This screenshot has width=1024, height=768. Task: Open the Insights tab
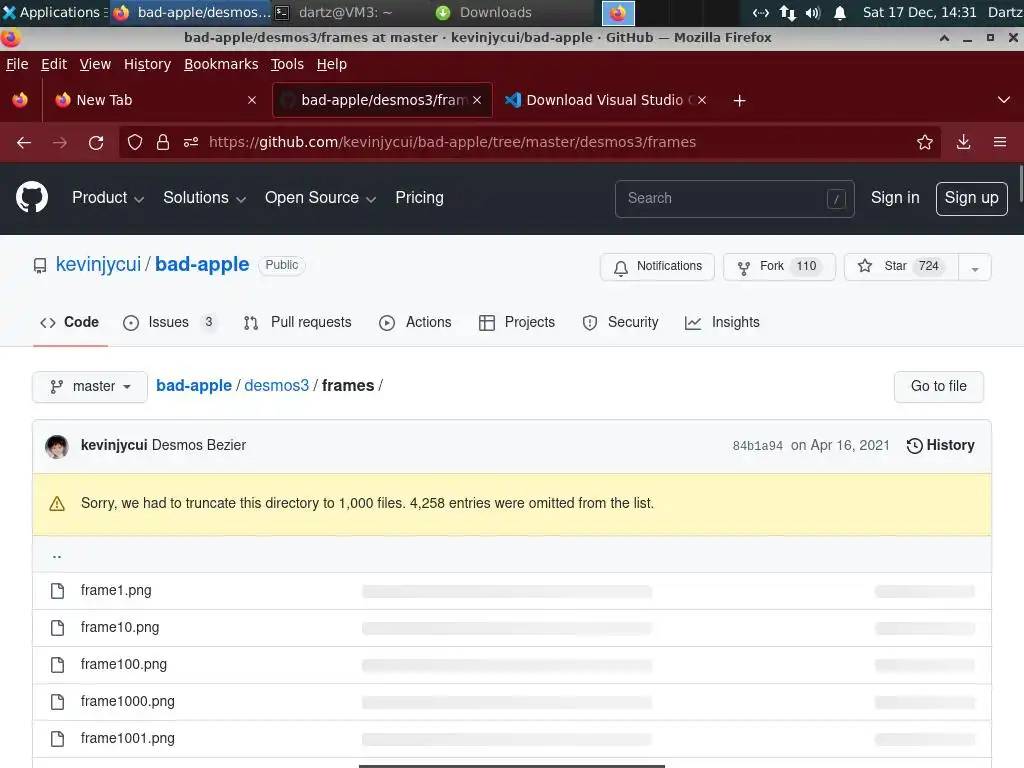pyautogui.click(x=722, y=323)
